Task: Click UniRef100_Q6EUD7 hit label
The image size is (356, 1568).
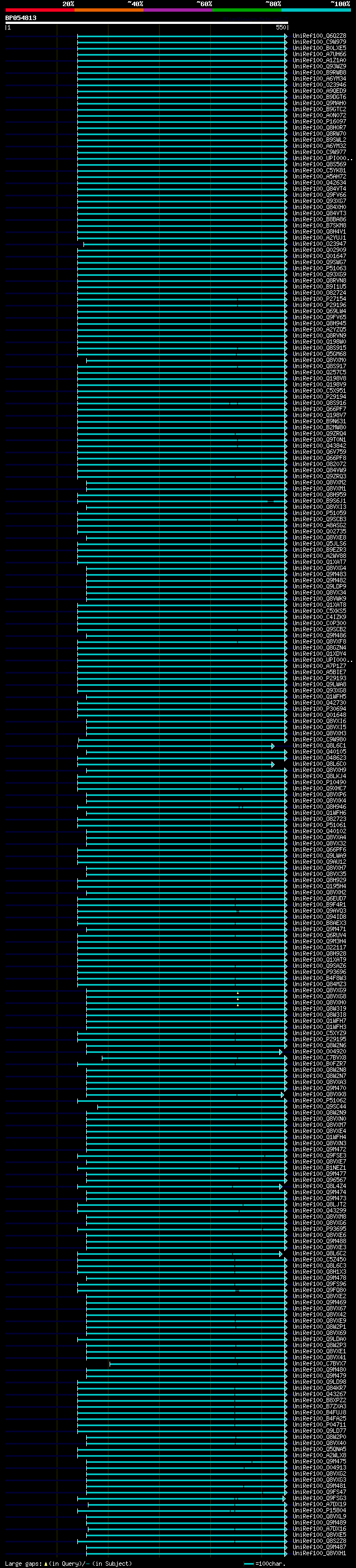Action: click(x=319, y=898)
